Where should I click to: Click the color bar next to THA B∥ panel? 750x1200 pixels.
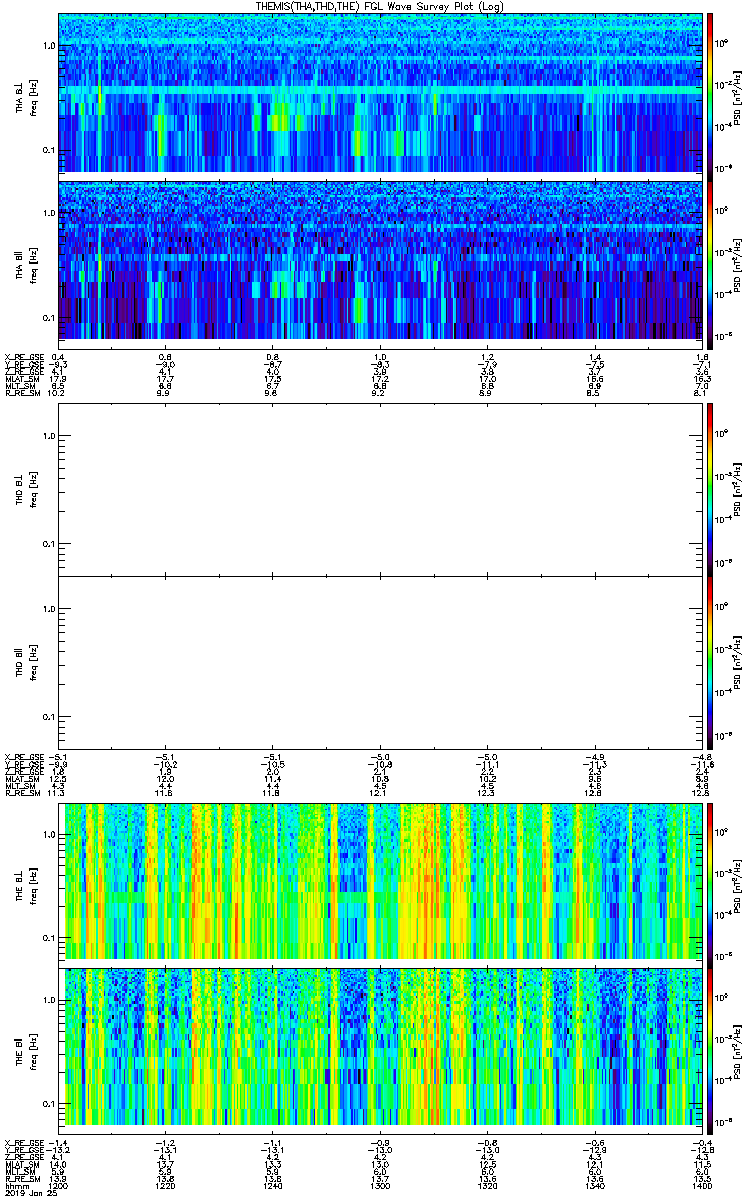[x=710, y=259]
